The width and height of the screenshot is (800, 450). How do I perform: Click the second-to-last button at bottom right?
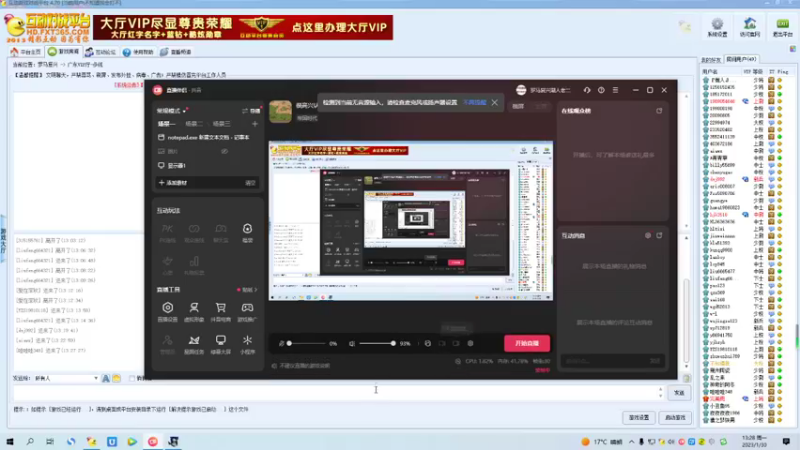(639, 418)
